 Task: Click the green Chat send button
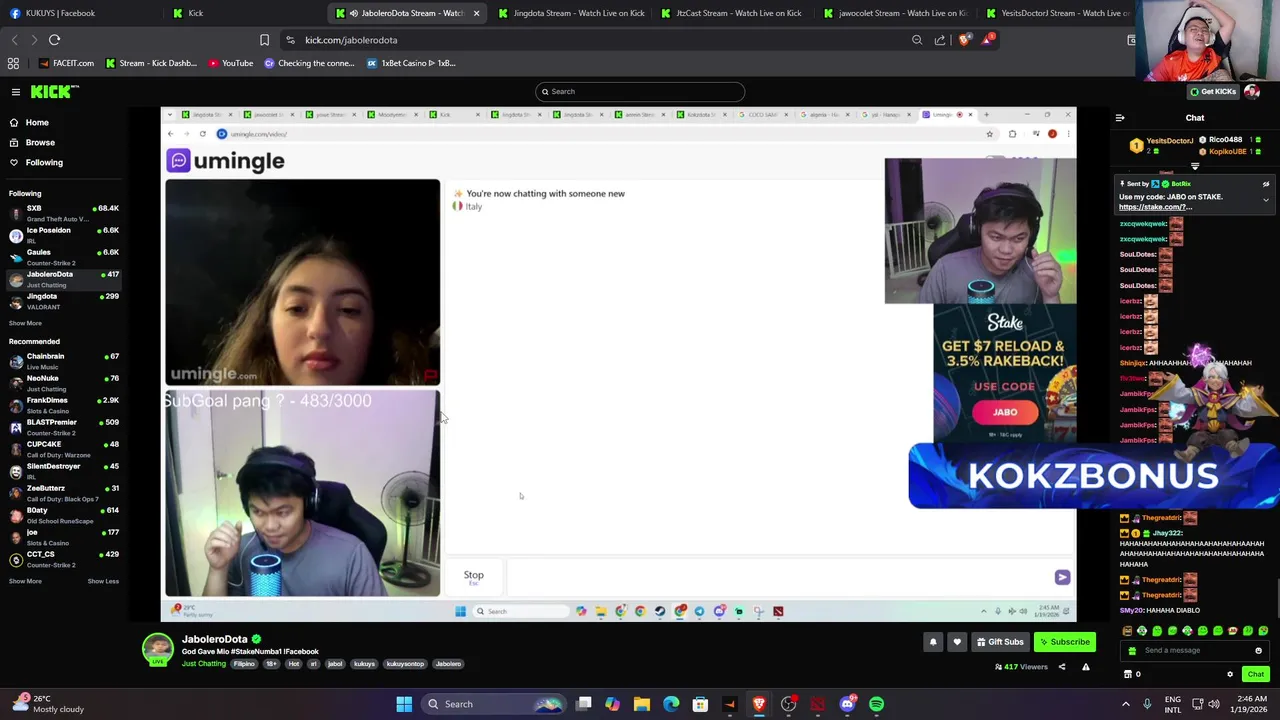click(1255, 674)
